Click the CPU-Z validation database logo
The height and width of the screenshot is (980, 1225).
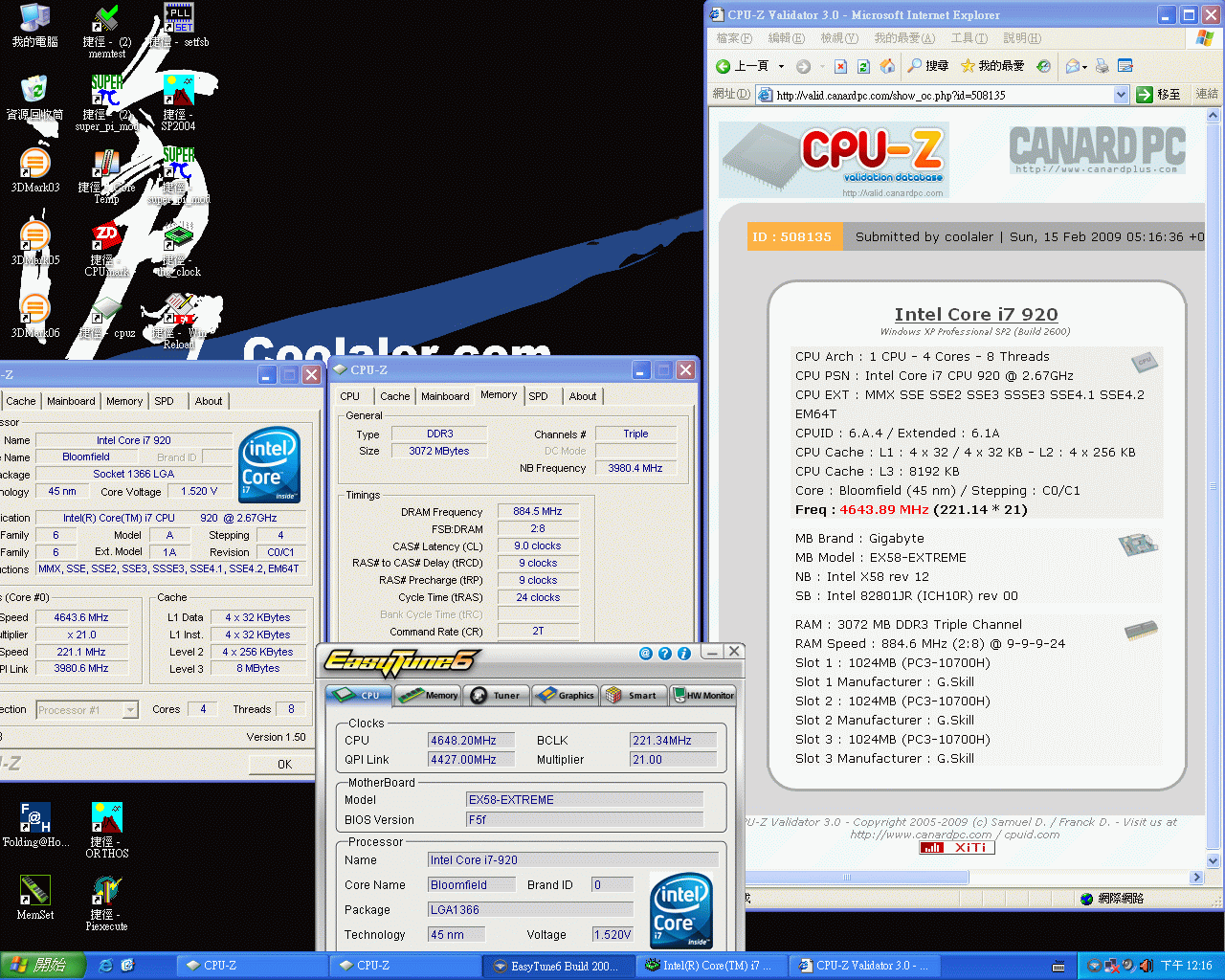[x=834, y=160]
